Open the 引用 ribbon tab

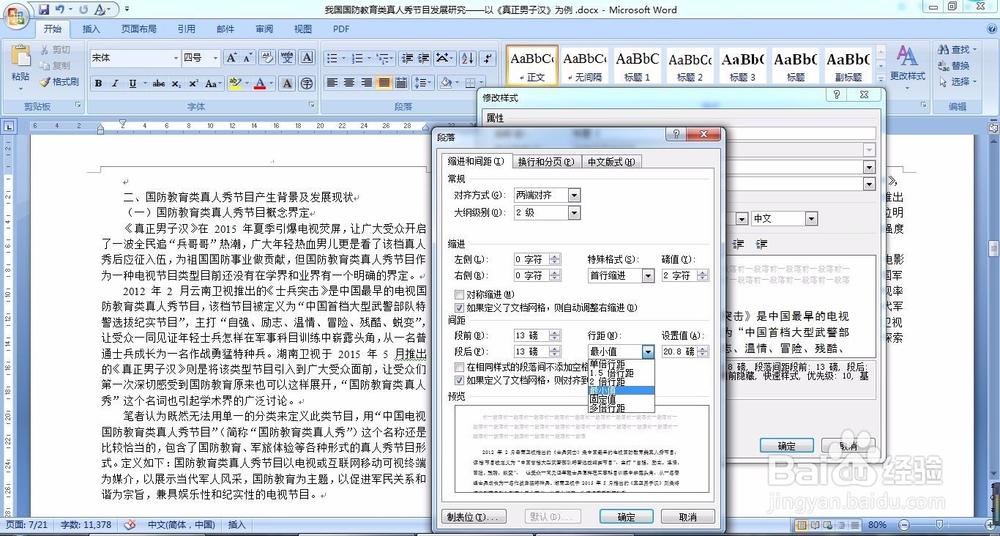click(186, 29)
